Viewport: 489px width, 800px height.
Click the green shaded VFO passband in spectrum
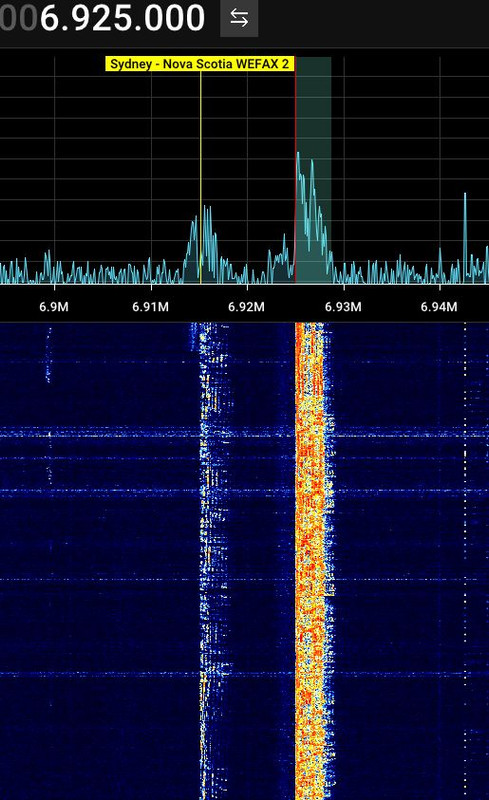(313, 170)
